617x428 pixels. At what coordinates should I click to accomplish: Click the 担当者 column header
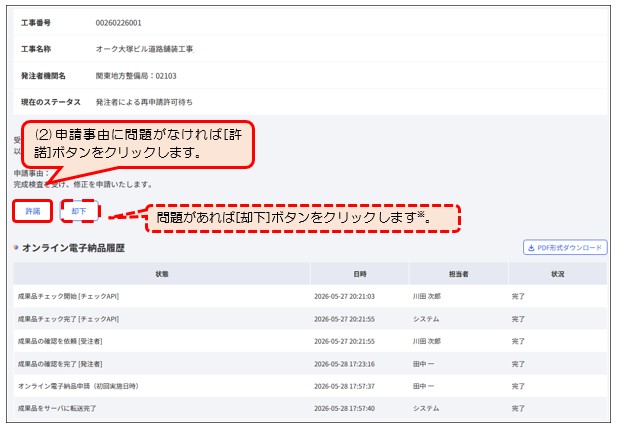tap(459, 274)
